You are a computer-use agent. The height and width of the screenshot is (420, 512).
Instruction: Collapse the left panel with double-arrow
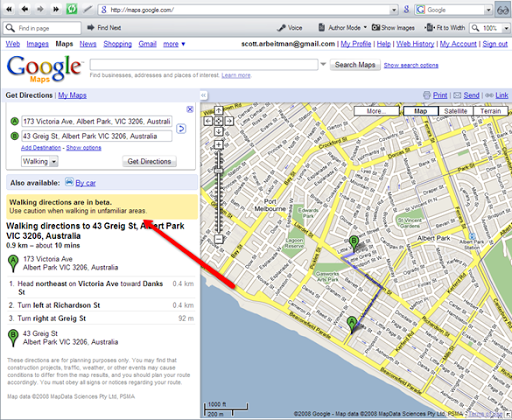(x=204, y=95)
